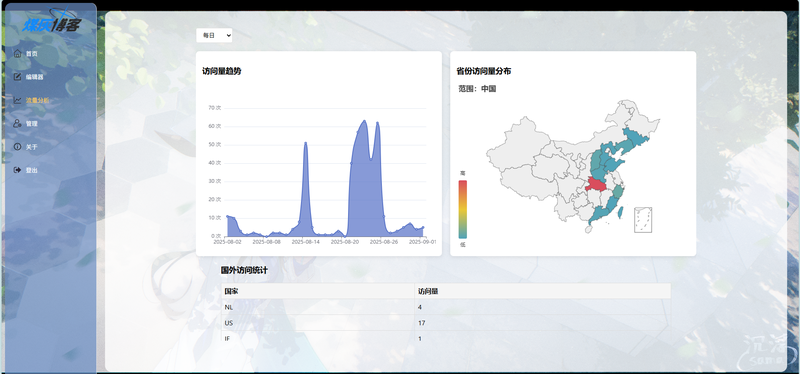Open the 关于 about link text
This screenshot has height=374, width=800.
(32, 147)
